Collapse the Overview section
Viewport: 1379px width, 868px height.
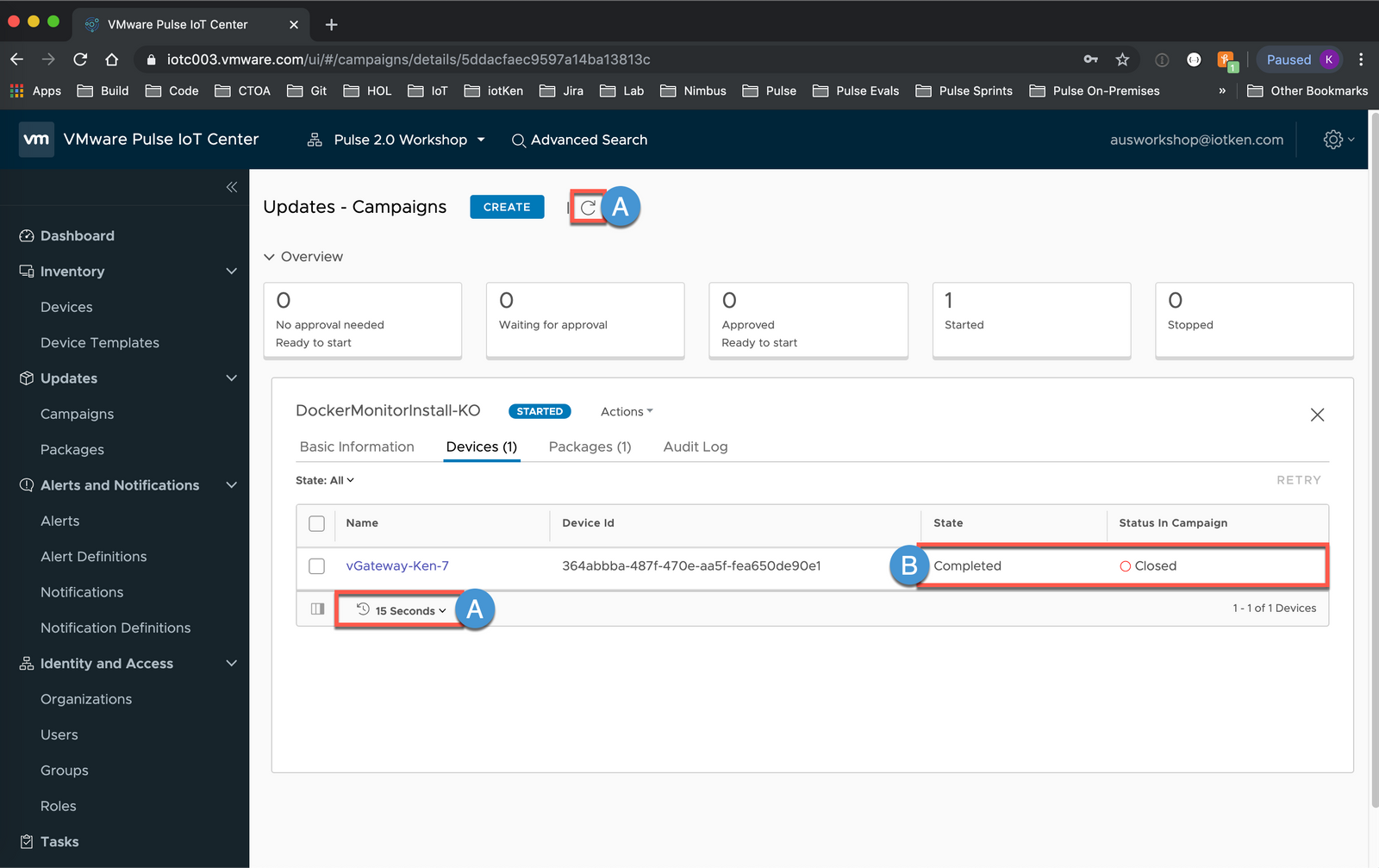click(270, 257)
